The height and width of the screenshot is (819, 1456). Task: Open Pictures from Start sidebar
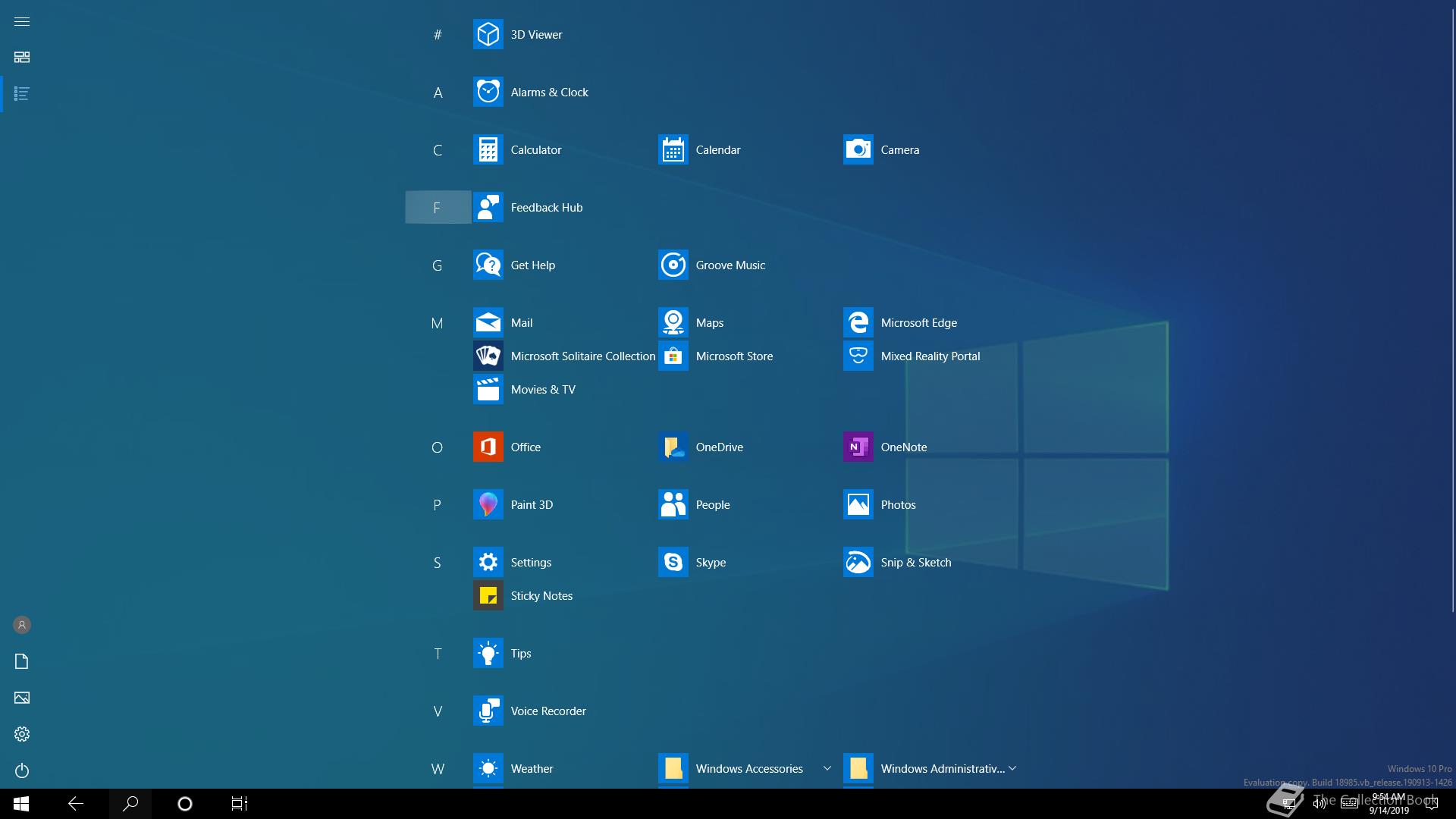[x=22, y=698]
